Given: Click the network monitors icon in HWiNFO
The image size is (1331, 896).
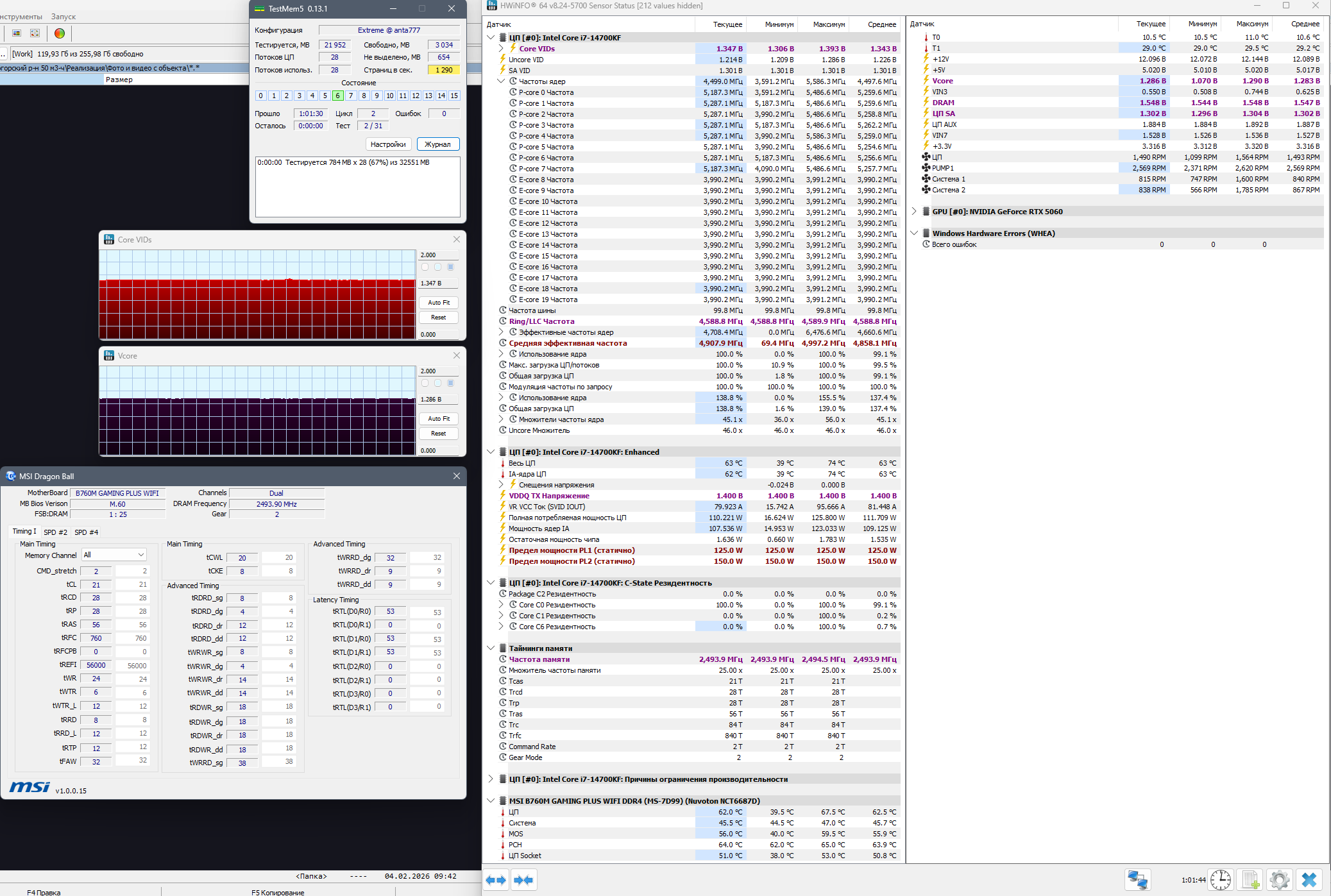Looking at the screenshot, I should (x=1138, y=880).
